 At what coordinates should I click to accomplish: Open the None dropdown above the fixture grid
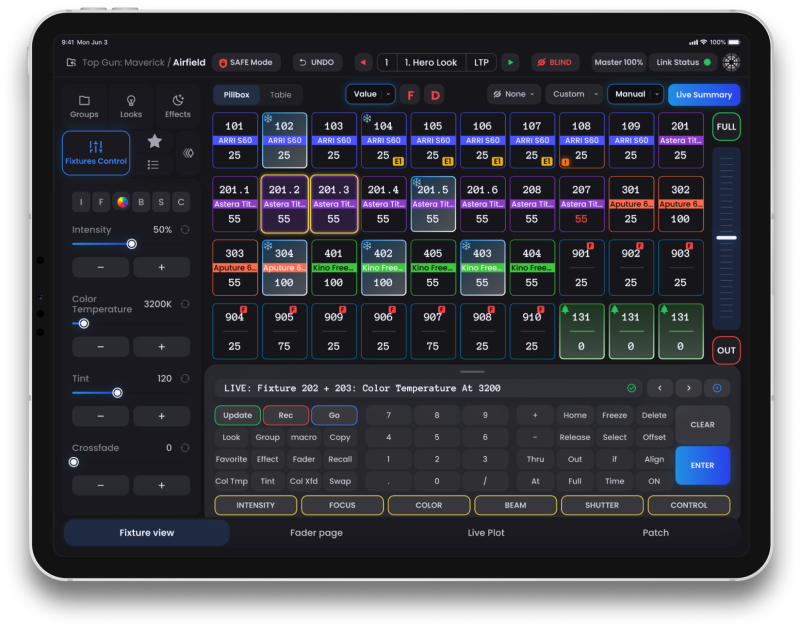(512, 94)
